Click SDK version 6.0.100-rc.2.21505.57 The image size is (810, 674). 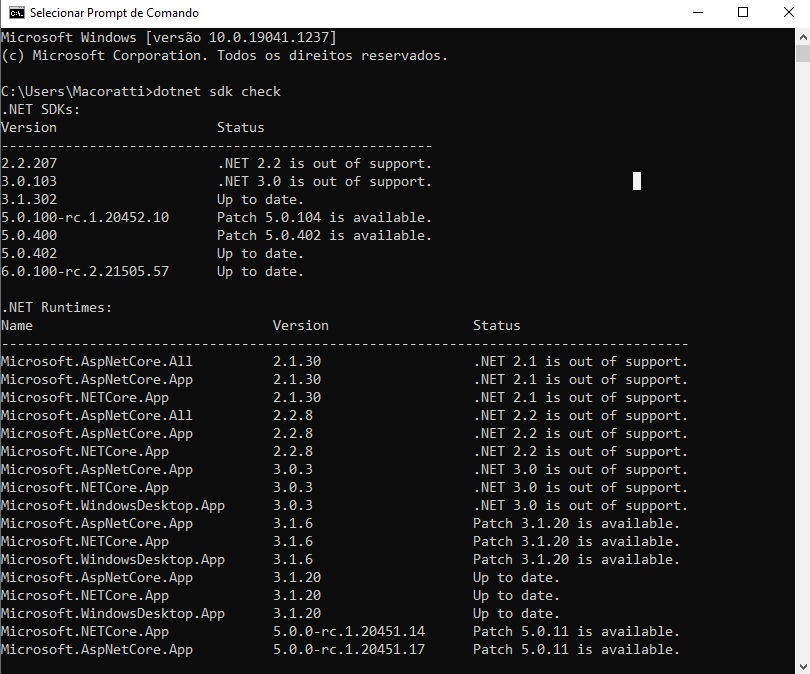click(85, 271)
